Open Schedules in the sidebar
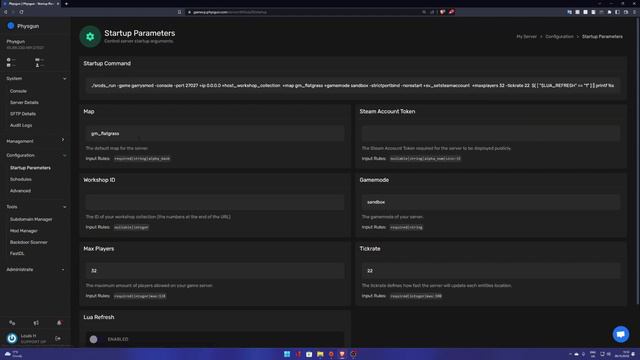 pos(21,179)
